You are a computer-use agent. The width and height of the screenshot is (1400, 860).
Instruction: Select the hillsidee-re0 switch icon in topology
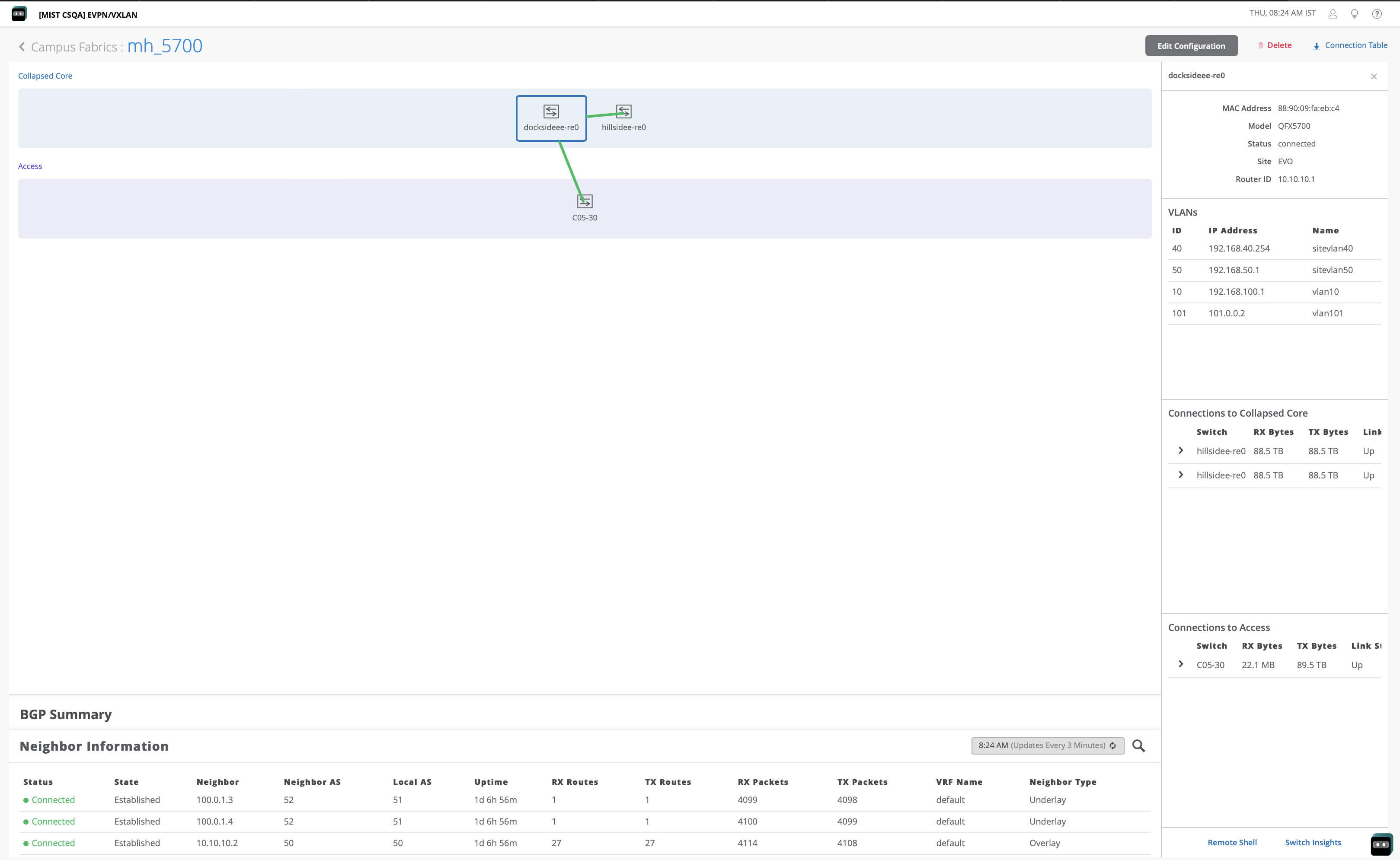[x=623, y=111]
